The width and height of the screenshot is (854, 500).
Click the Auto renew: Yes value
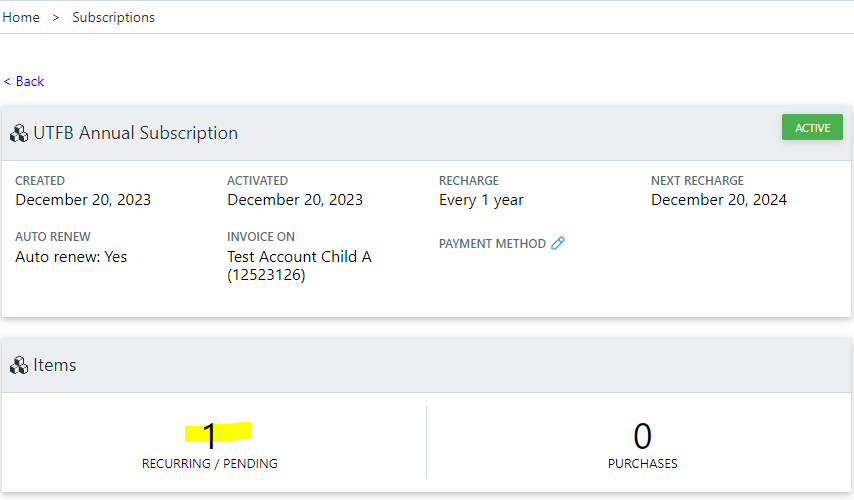coord(71,257)
